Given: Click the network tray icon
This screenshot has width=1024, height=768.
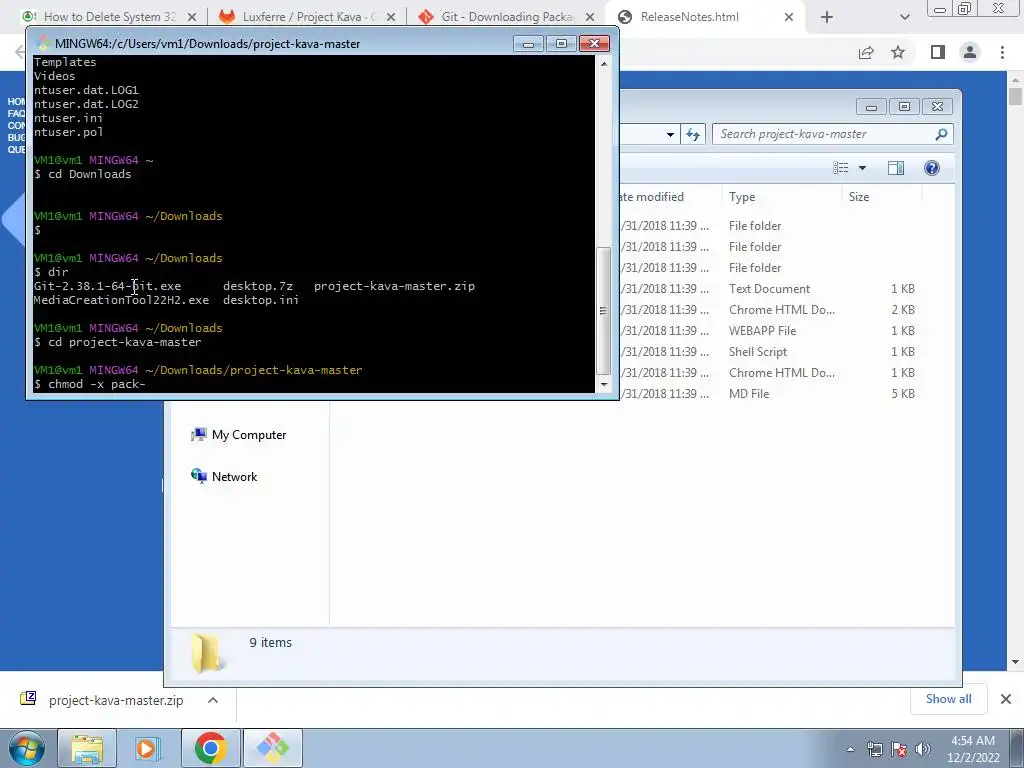Looking at the screenshot, I should 874,750.
